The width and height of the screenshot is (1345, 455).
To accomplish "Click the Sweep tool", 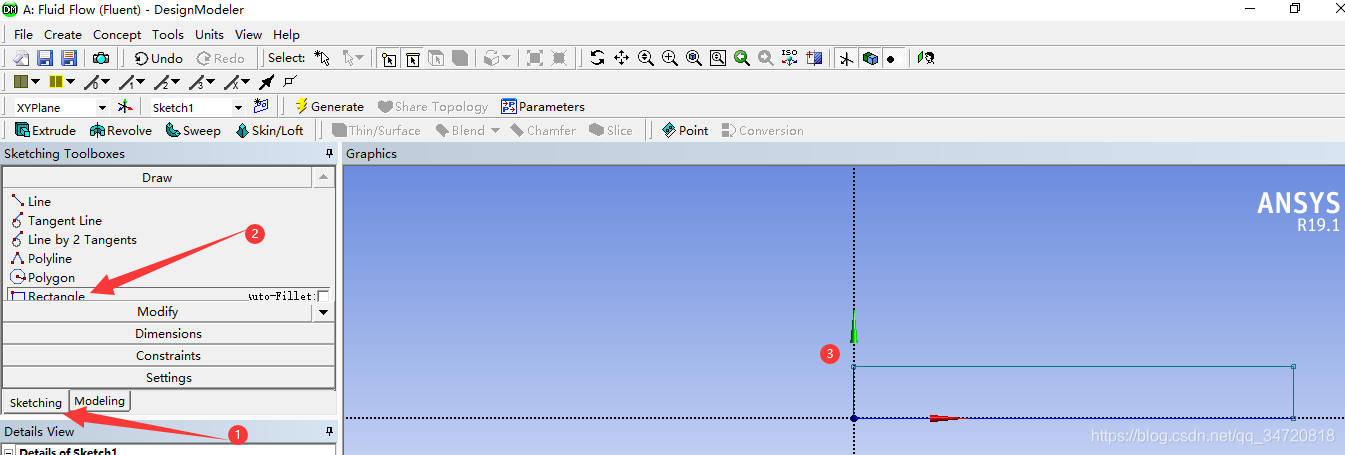I will [x=193, y=130].
